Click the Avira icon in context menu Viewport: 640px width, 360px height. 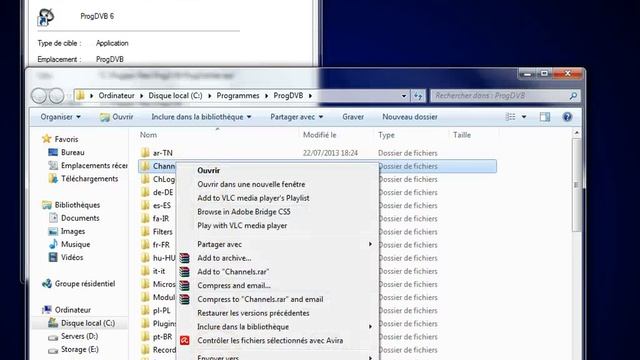click(184, 340)
